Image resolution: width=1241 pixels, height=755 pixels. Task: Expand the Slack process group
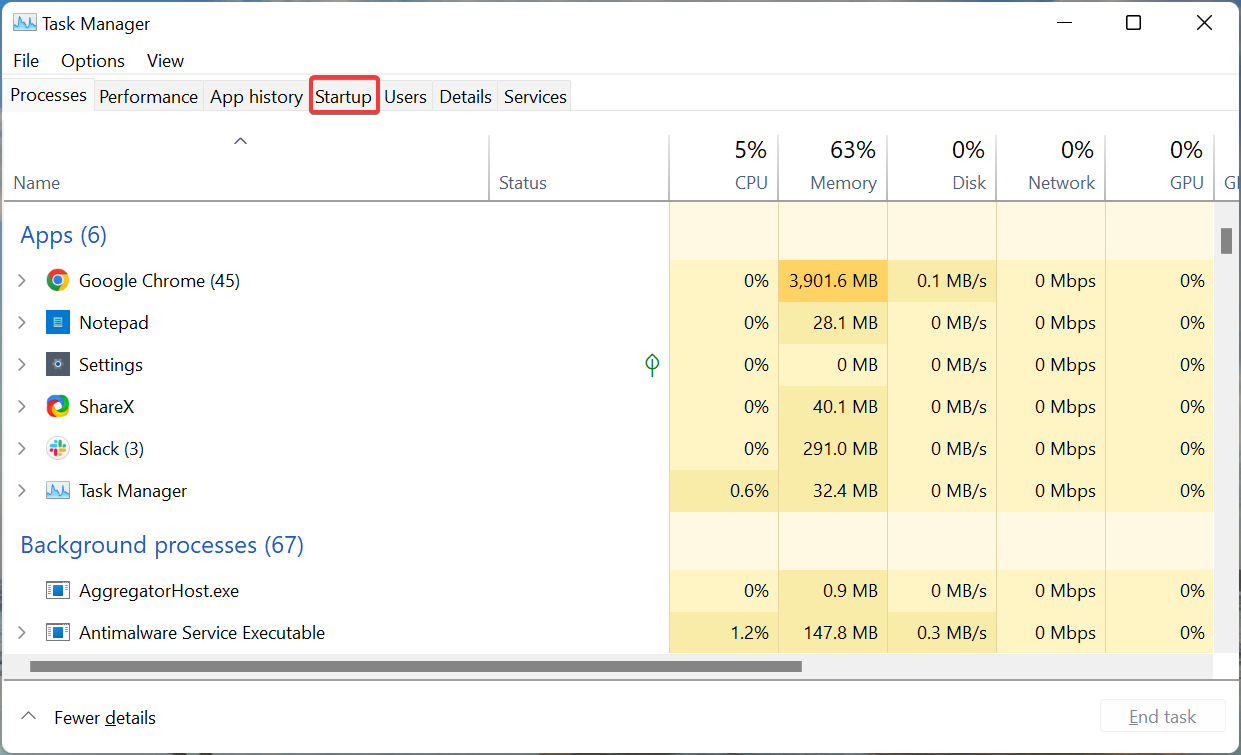20,448
